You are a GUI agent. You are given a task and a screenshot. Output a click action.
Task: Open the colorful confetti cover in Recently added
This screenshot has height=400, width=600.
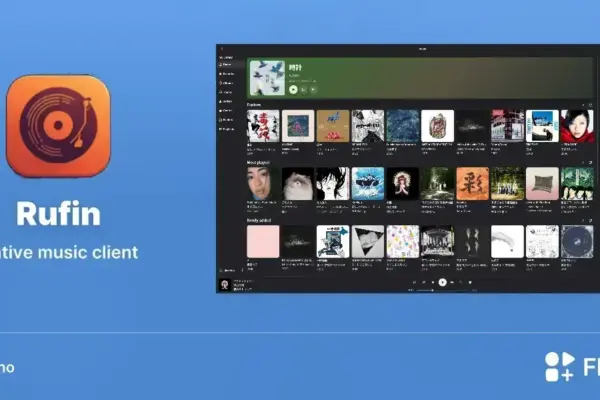[403, 242]
